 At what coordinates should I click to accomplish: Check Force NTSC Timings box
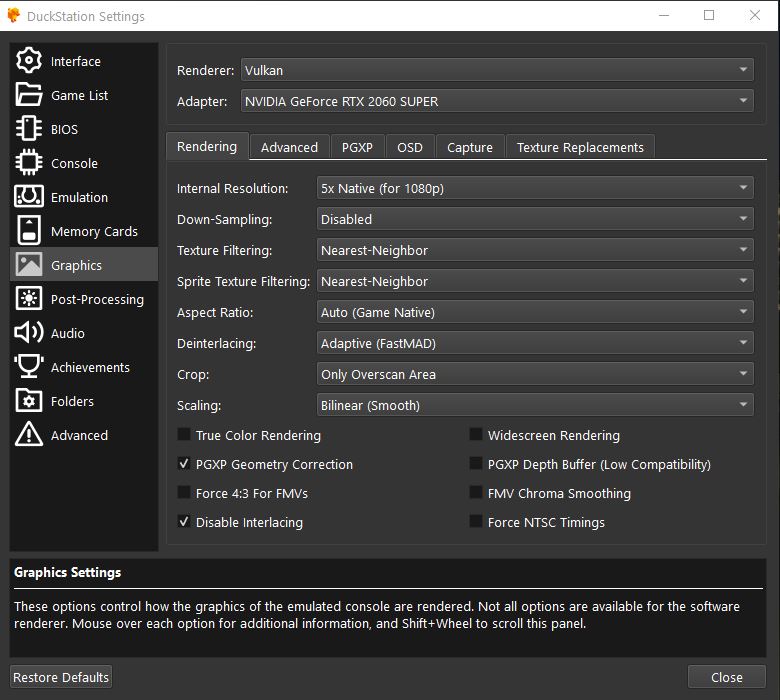(476, 521)
